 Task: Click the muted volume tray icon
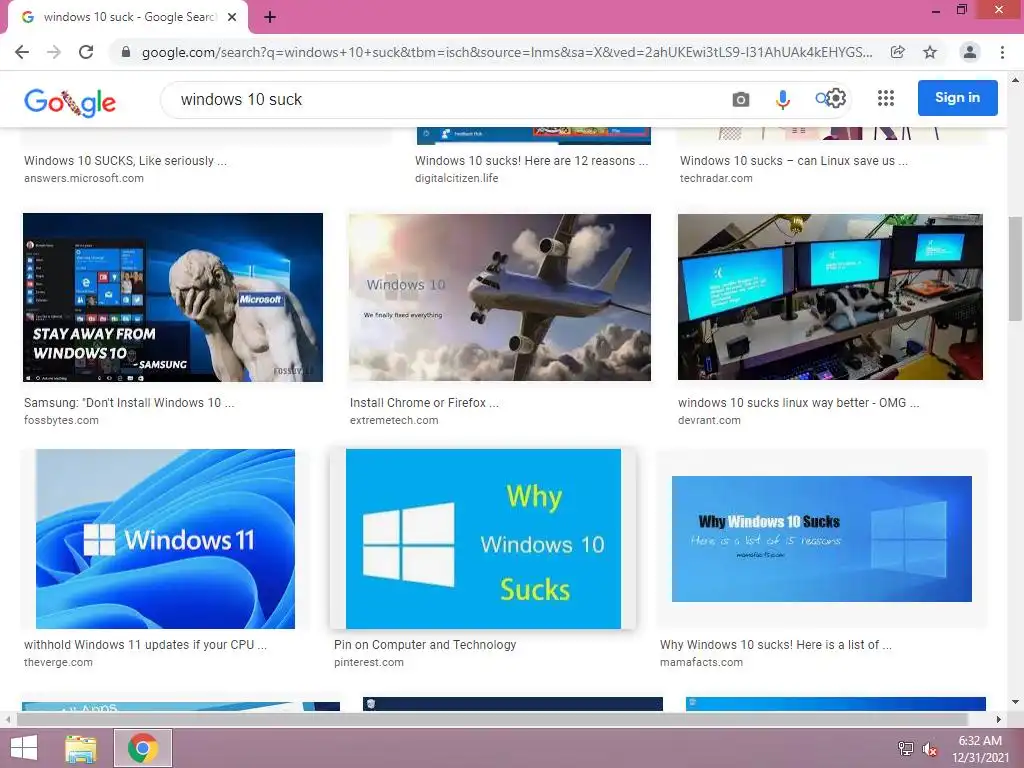pyautogui.click(x=930, y=749)
